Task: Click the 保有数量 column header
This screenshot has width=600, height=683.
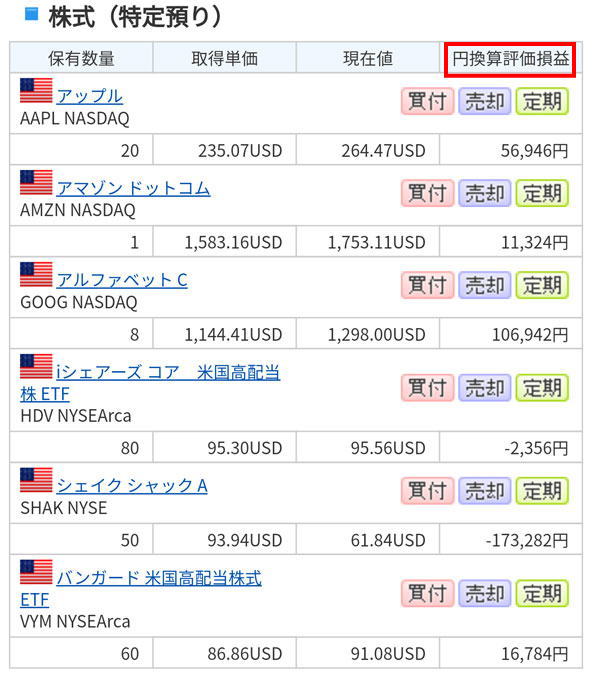Action: coord(81,58)
